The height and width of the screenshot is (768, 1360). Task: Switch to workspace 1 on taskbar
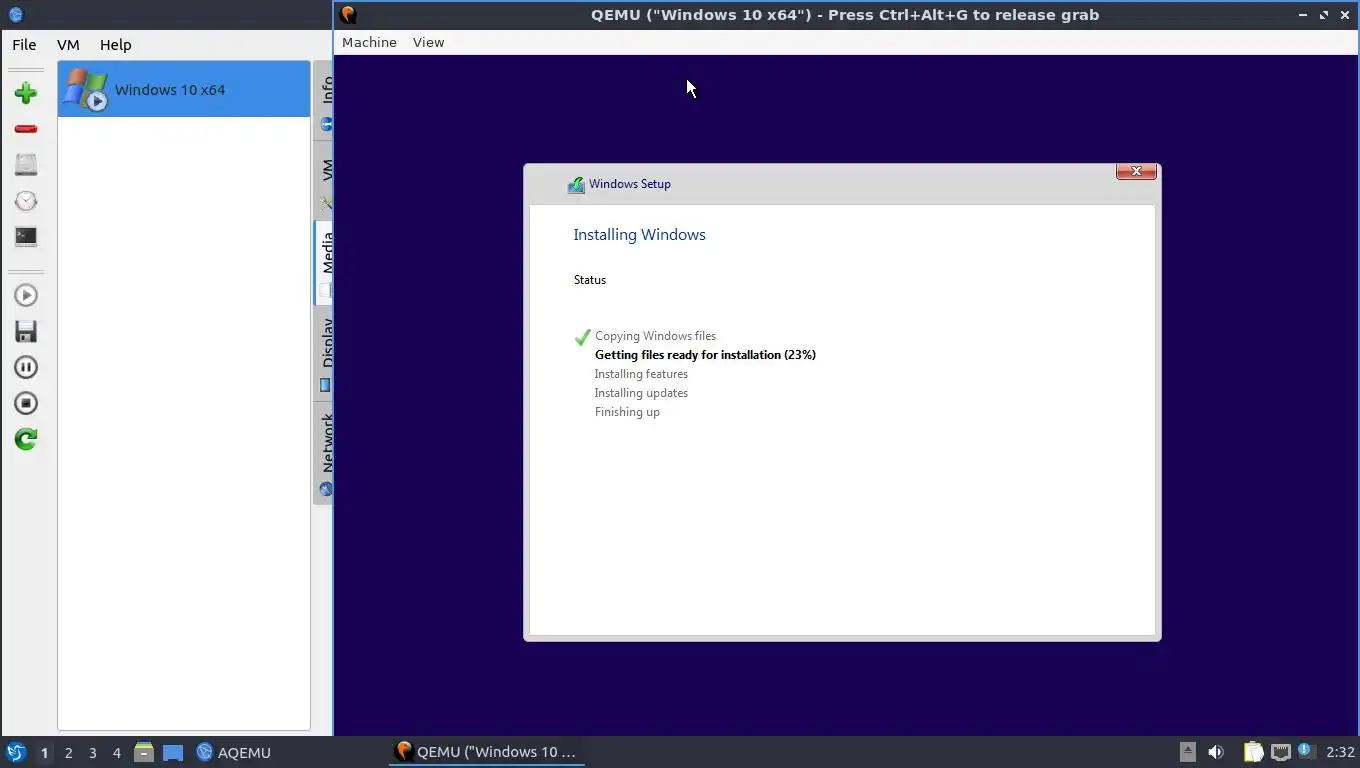(x=44, y=752)
